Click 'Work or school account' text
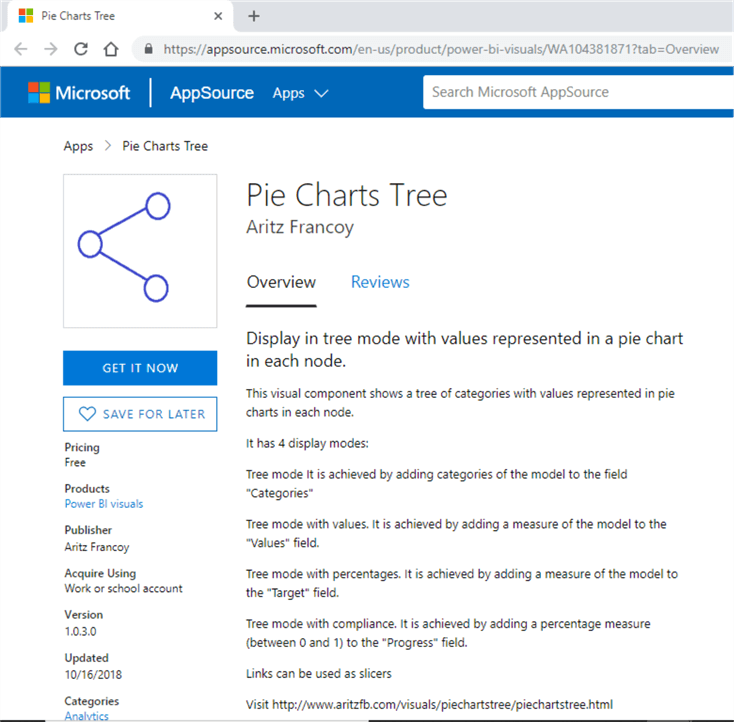 124,589
